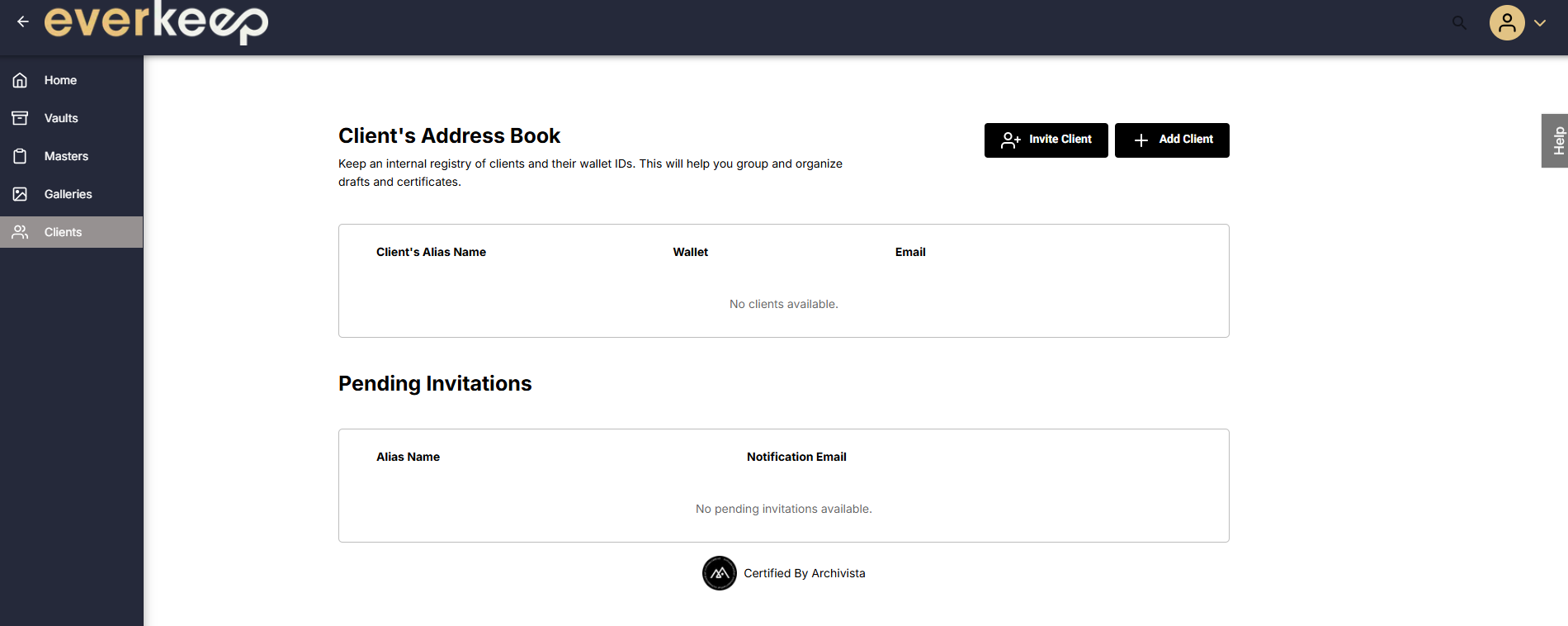Click the Wallet column header

pos(691,252)
